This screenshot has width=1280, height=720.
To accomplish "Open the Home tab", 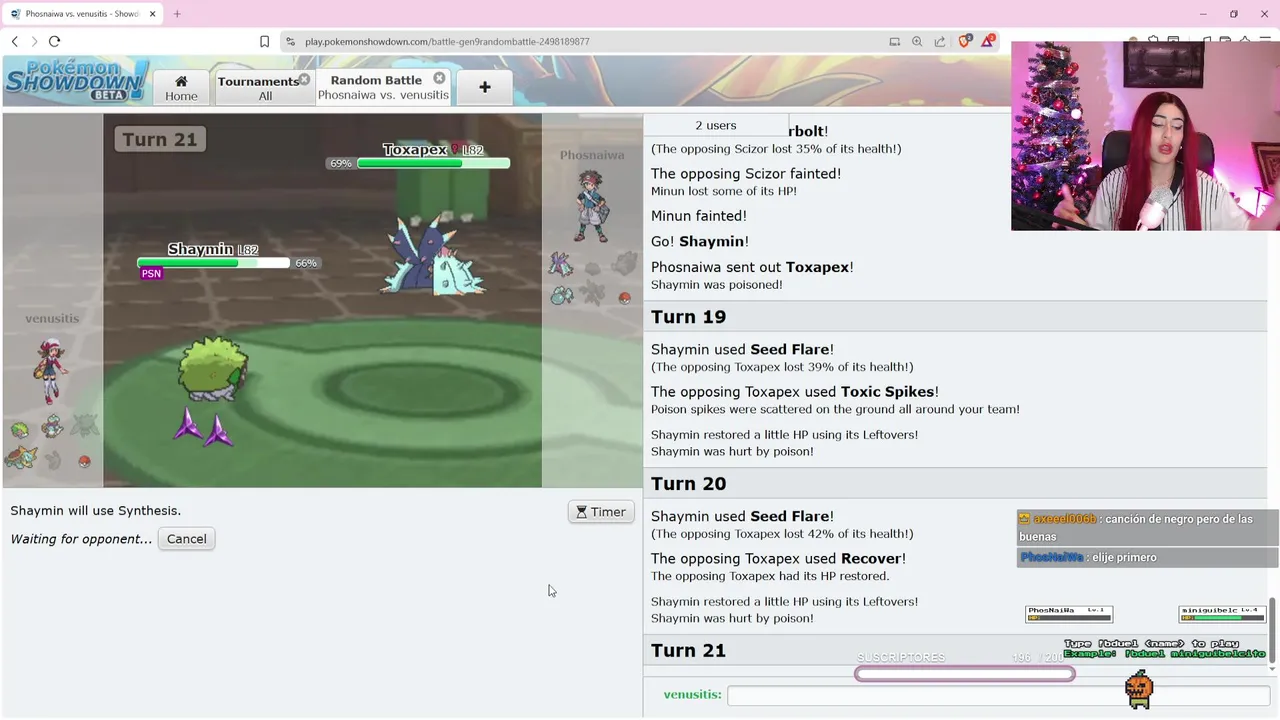I will (x=181, y=87).
